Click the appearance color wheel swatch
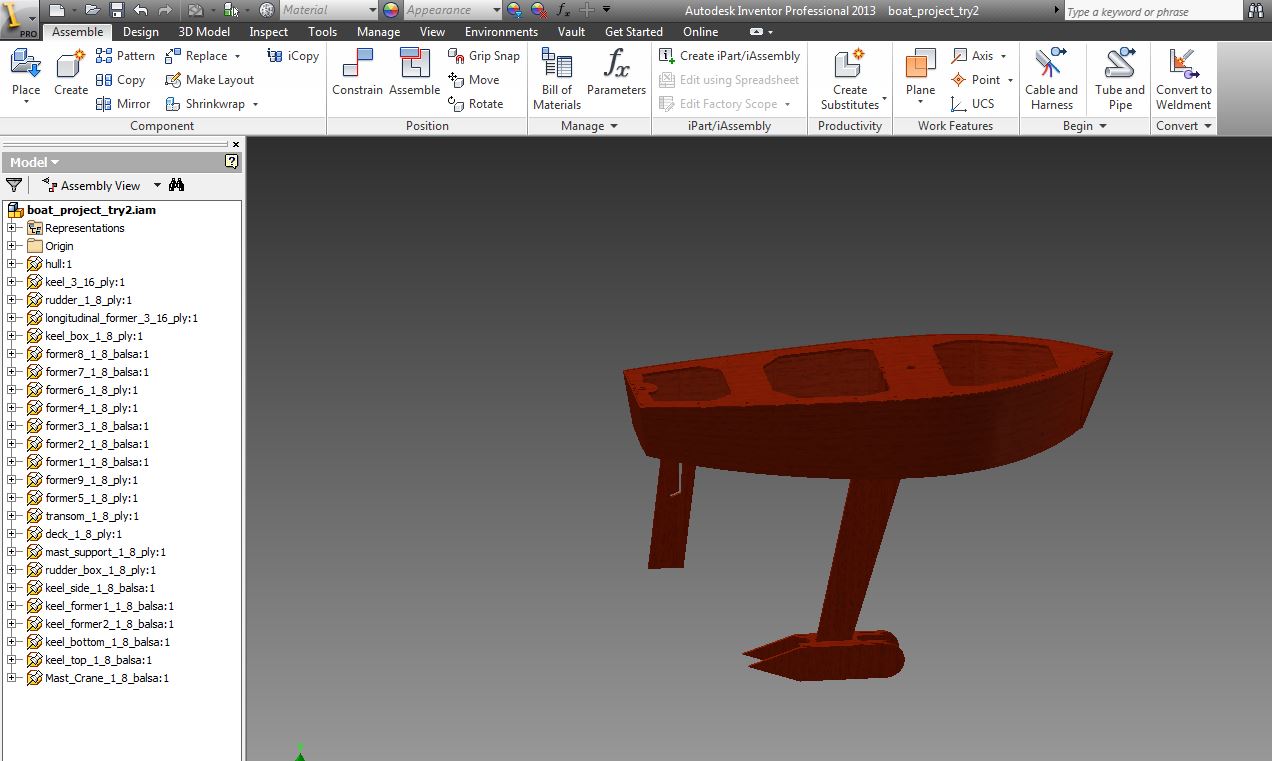 click(390, 10)
